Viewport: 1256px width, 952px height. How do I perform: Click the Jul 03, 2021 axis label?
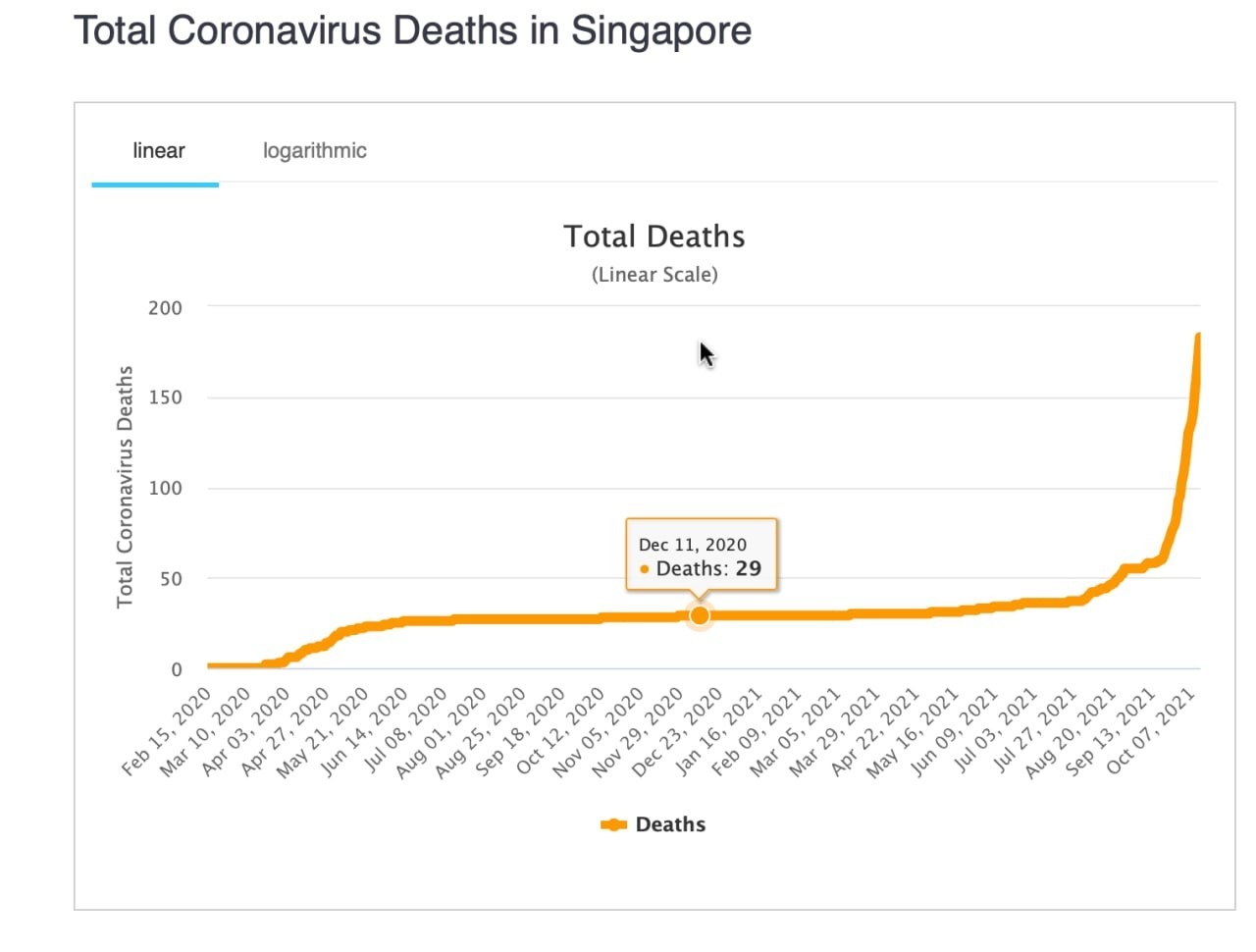tap(993, 731)
